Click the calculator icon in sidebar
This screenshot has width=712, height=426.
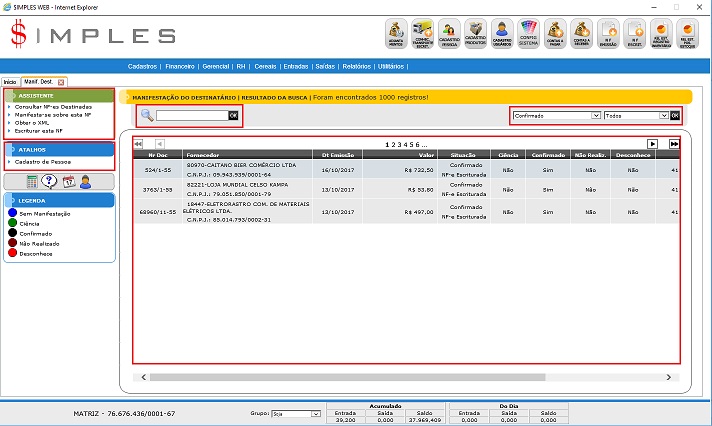[33, 181]
